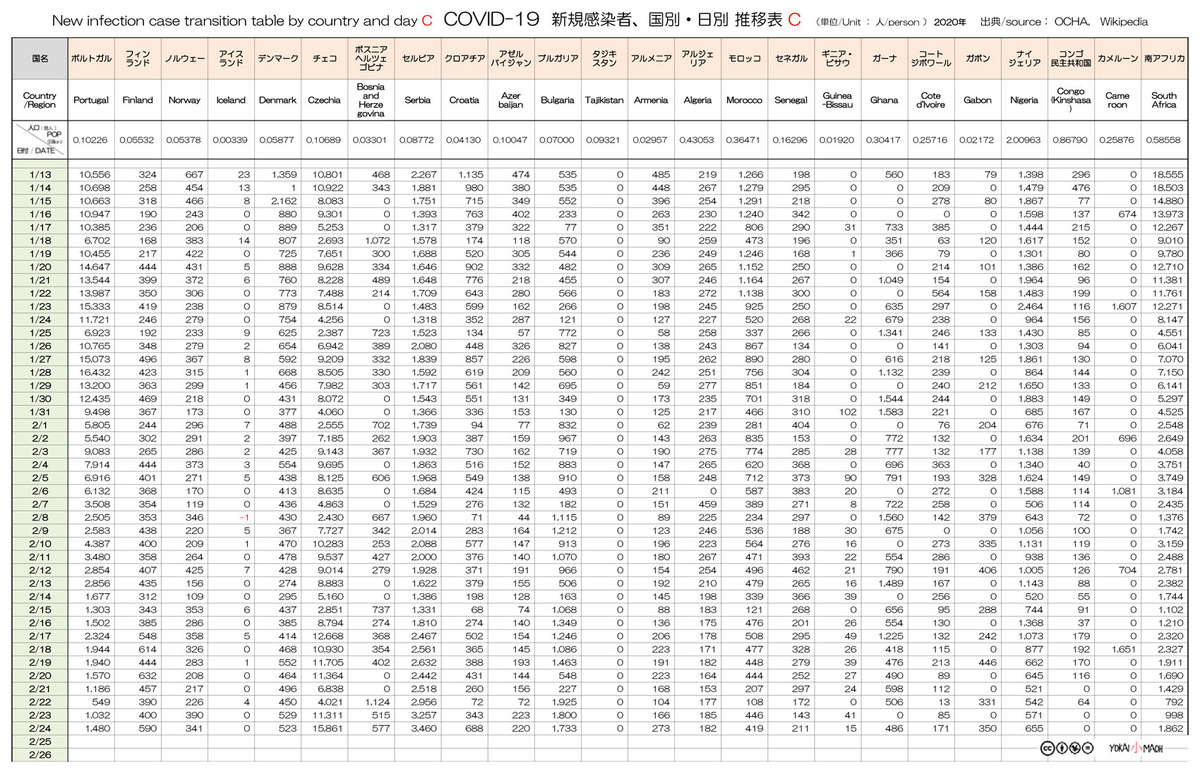Select the 'Nigeria' column header
The height and width of the screenshot is (769, 1200).
click(x=1024, y=101)
